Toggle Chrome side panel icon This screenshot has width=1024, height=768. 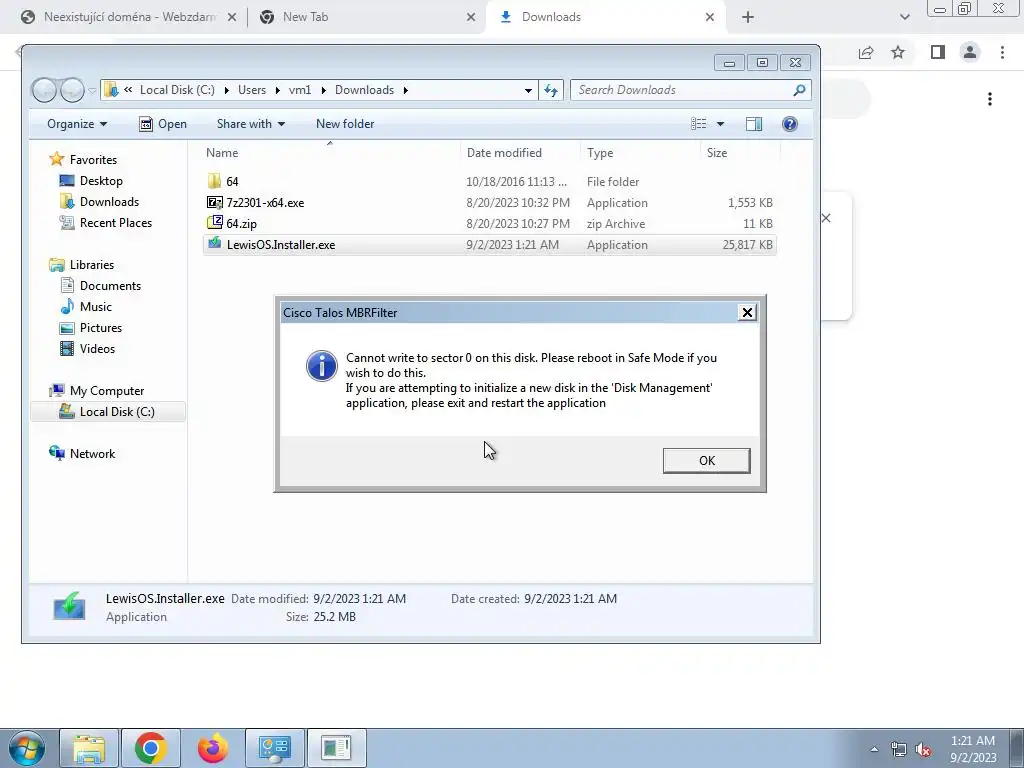pos(938,52)
